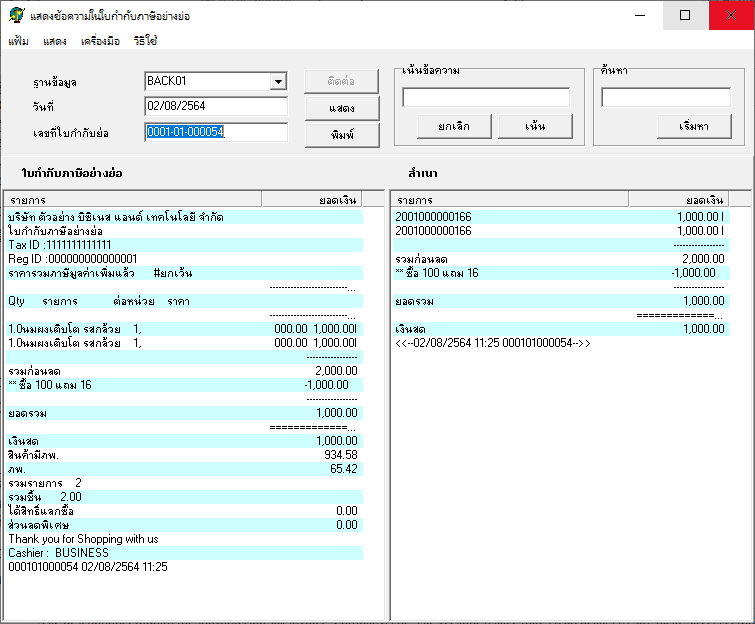Open the แฟ้ม menu
Screen dimensions: 755x624
[18, 41]
